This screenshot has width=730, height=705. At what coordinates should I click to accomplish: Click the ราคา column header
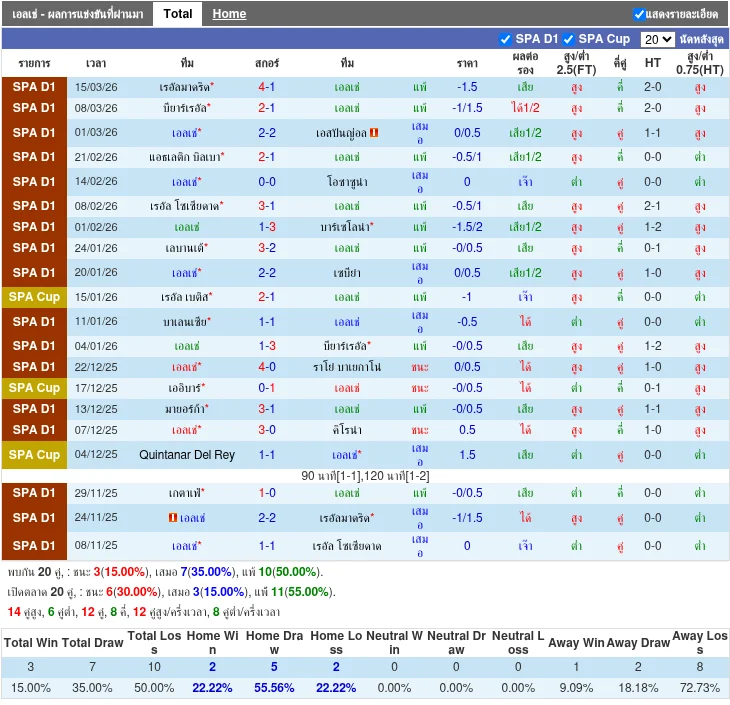[467, 63]
